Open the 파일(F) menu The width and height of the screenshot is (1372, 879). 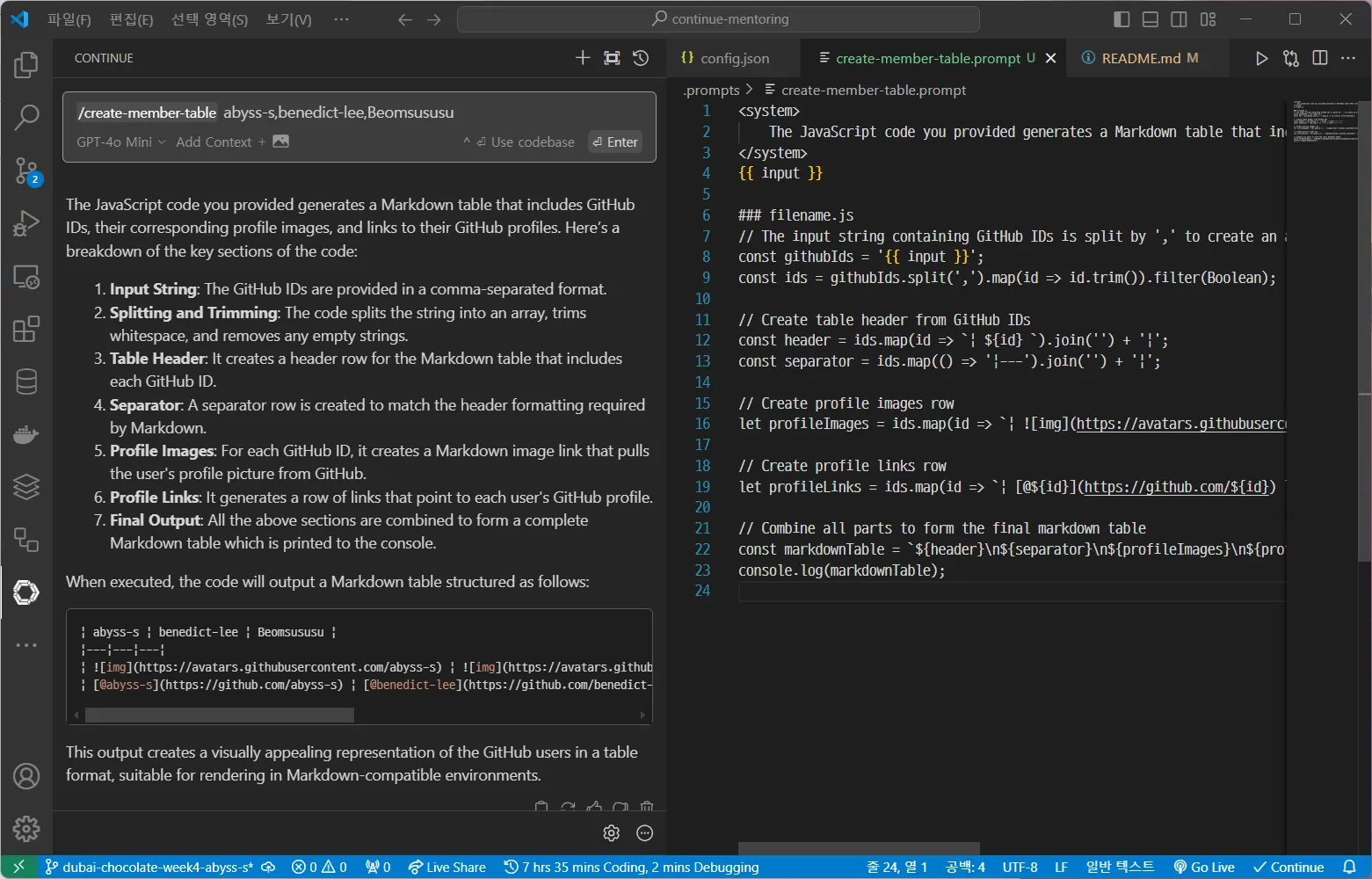click(x=69, y=19)
